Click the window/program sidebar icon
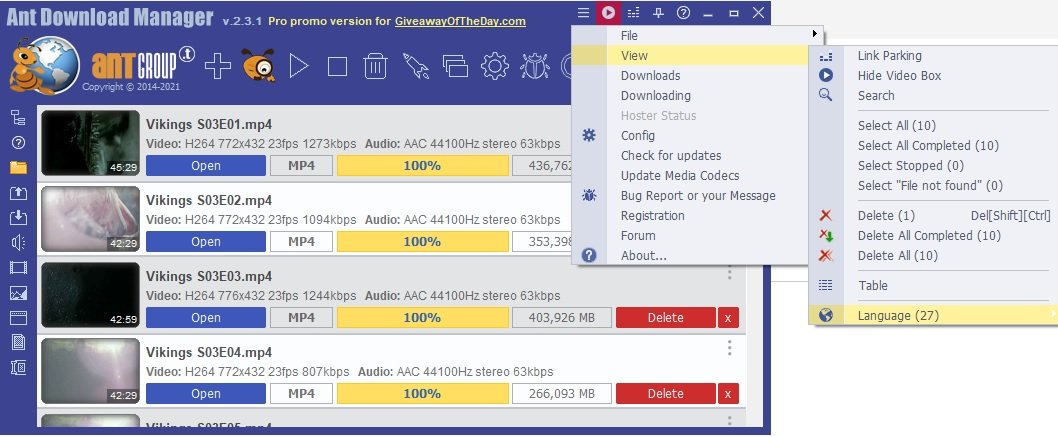Screen dimensions: 1058x437 point(18,318)
